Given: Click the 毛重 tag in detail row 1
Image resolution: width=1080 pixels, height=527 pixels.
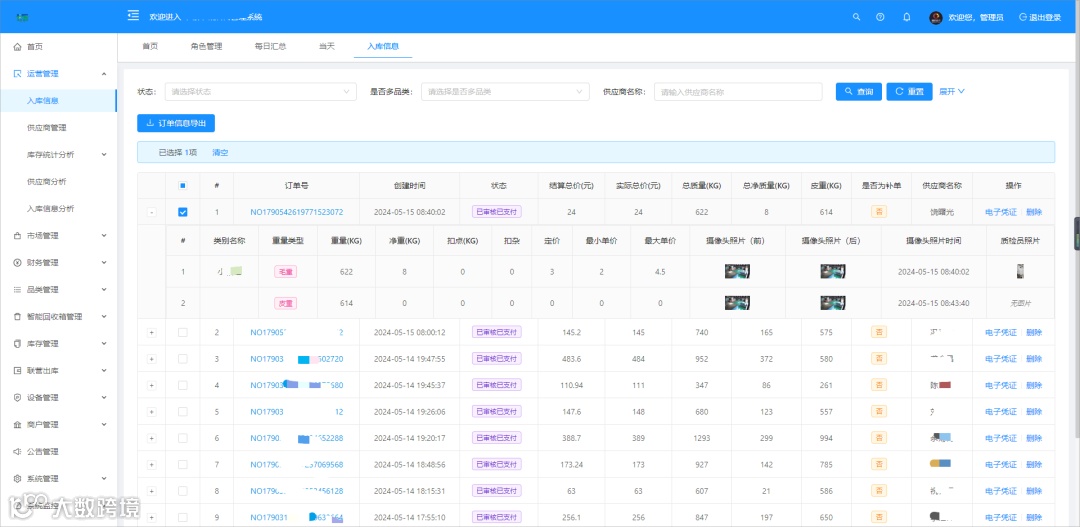Looking at the screenshot, I should [x=285, y=272].
